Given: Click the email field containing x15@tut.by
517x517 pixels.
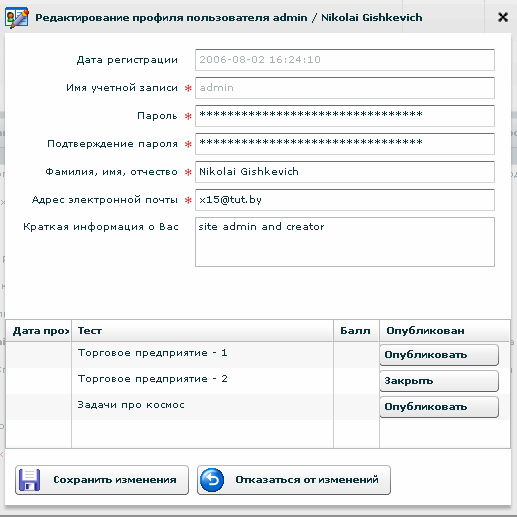Looking at the screenshot, I should (345, 200).
